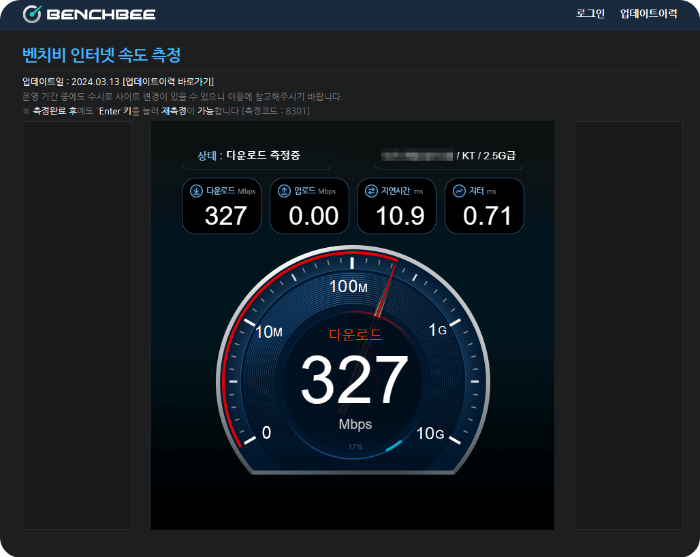Follow the [업데이트이력 바로가기] link

click(x=168, y=82)
